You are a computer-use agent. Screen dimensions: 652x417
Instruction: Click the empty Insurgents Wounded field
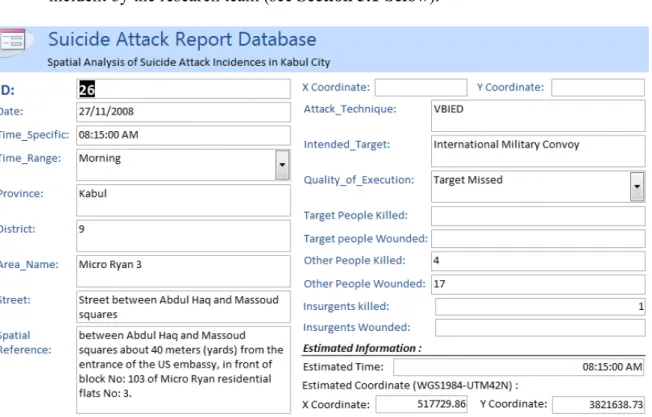[540, 328]
